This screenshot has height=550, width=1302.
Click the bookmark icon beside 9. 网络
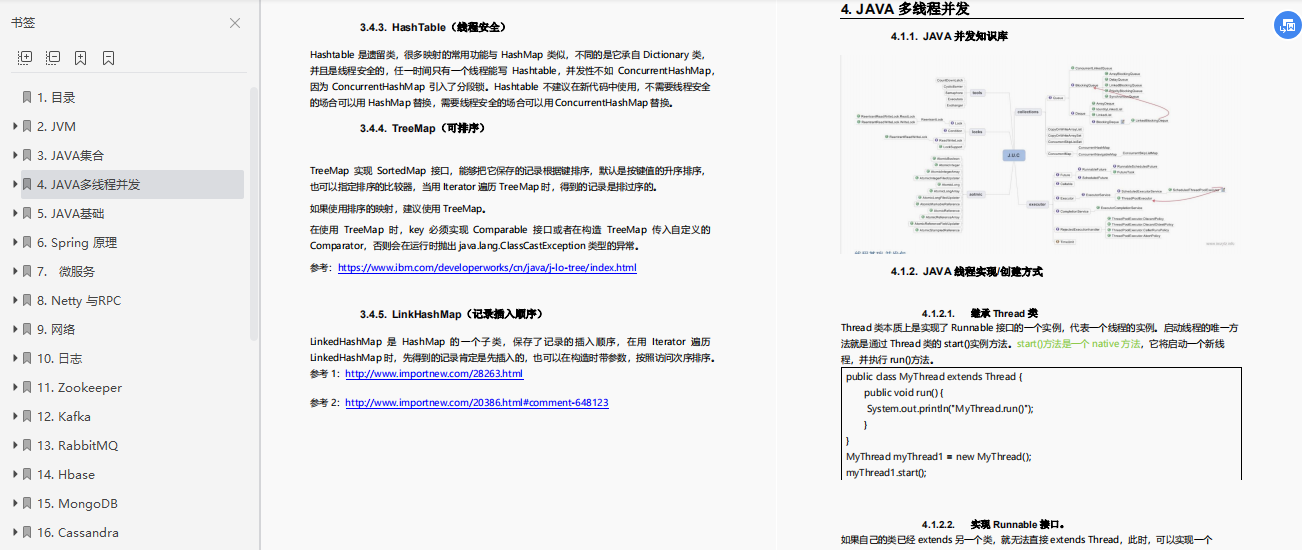[27, 329]
